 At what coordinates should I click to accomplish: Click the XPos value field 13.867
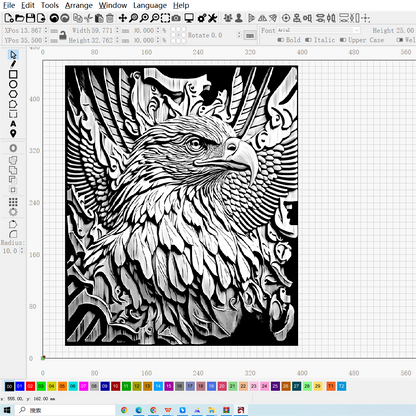31,30
